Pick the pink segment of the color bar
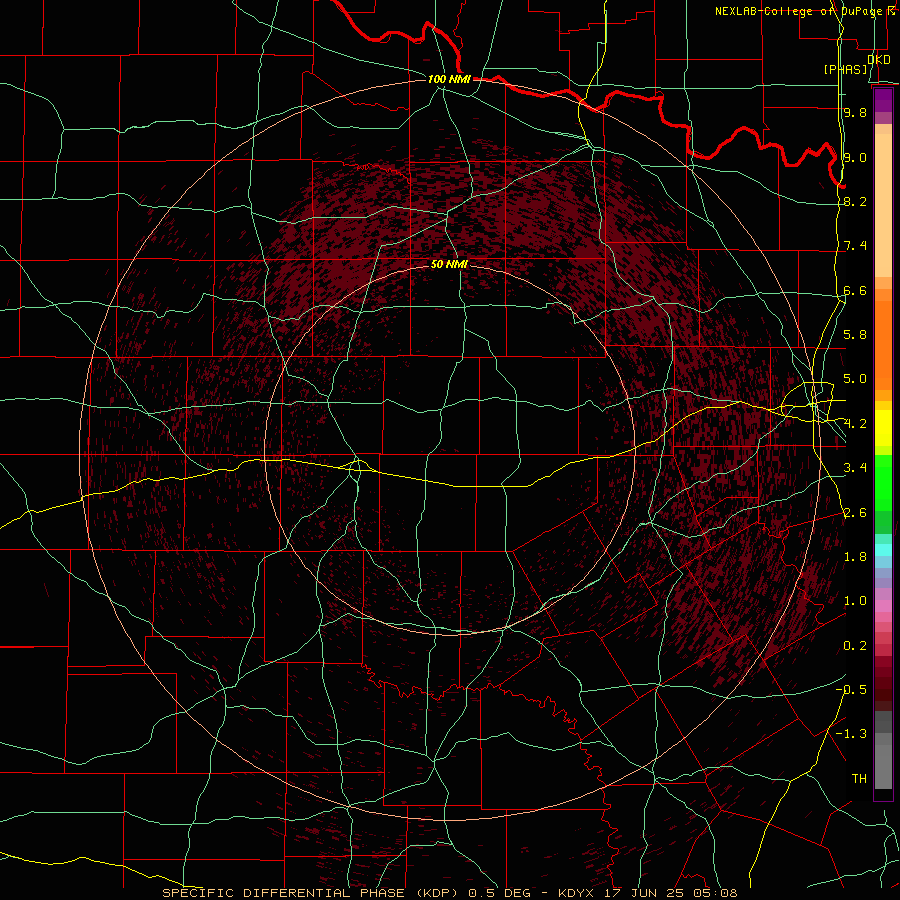The image size is (900, 900). (883, 606)
